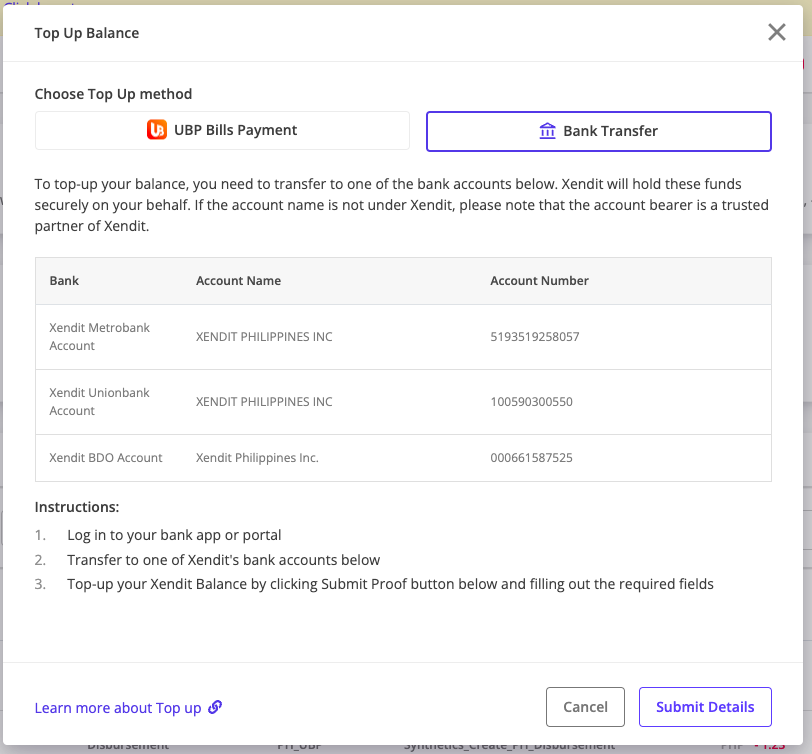Viewport: 812px width, 754px height.
Task: Click the Instructions: heading
Action: coord(77,507)
